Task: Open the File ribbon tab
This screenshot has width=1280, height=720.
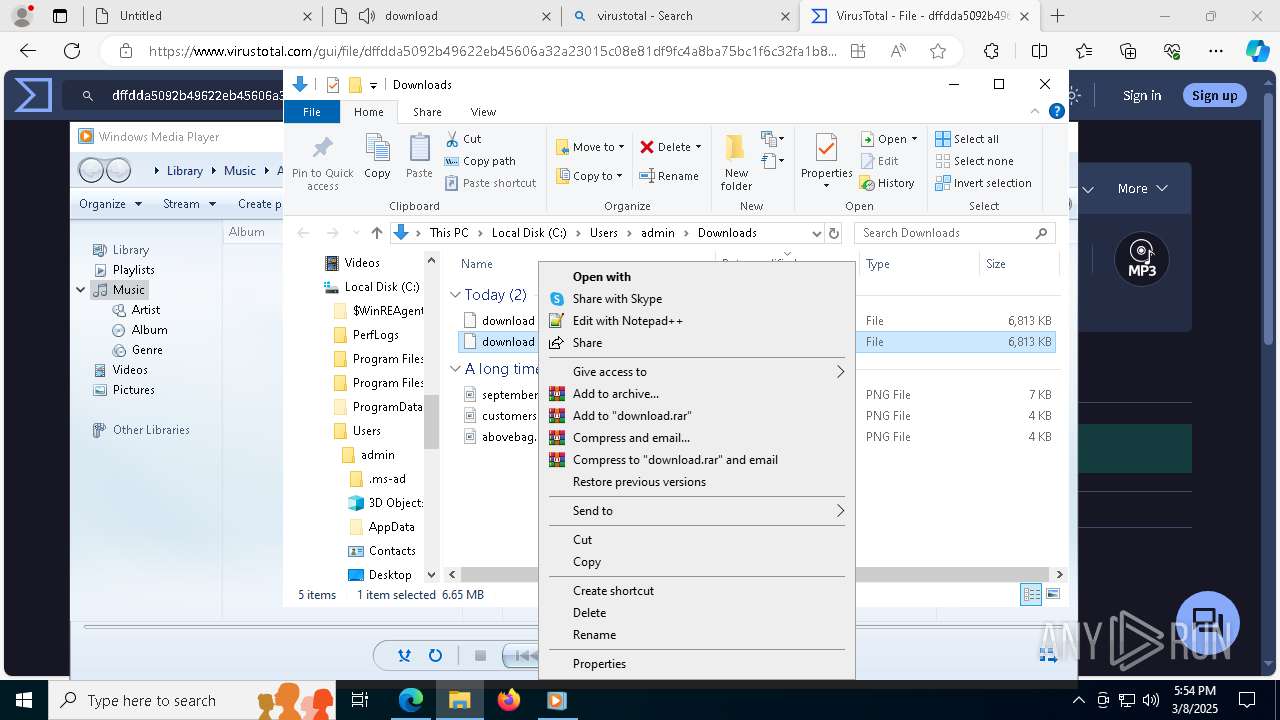Action: coord(312,112)
